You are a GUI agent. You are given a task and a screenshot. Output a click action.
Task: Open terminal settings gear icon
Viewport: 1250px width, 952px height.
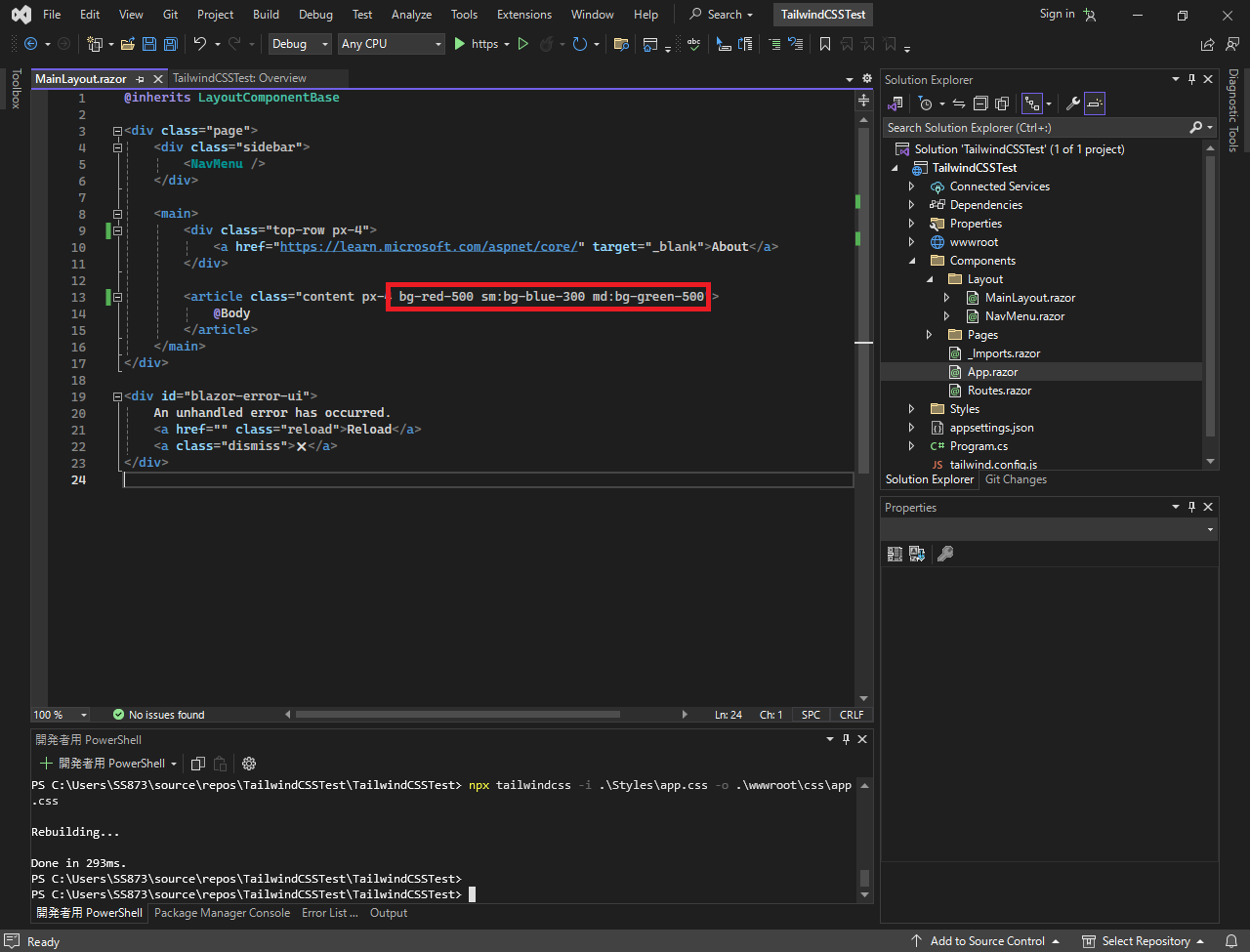coord(249,764)
